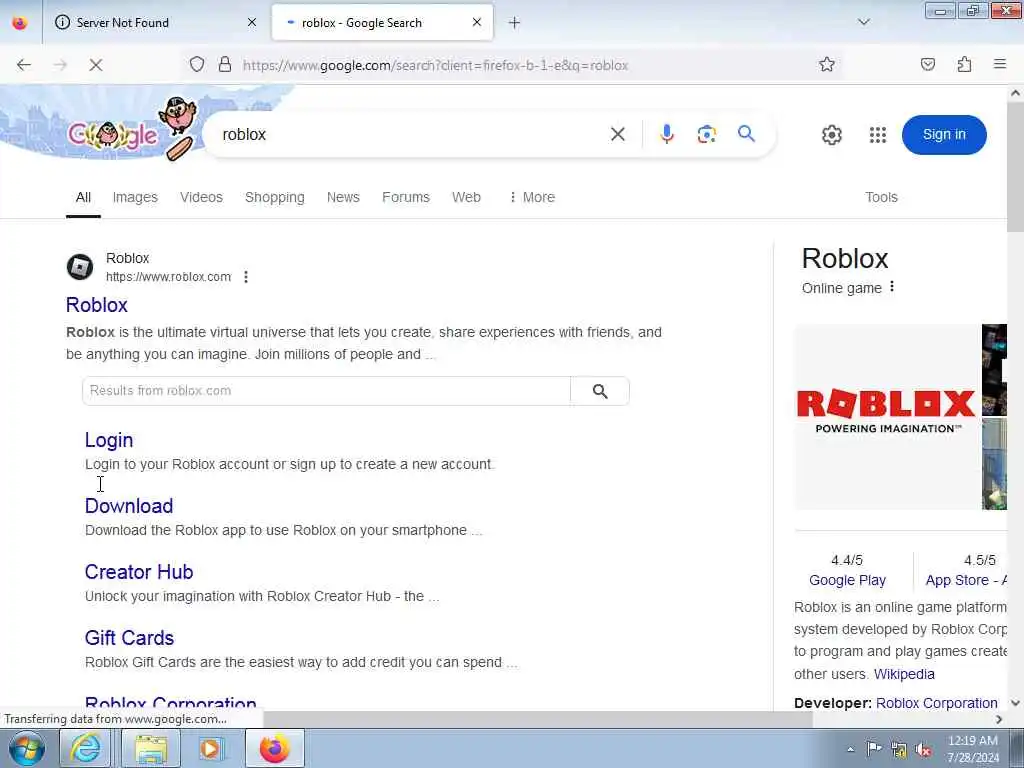Open the Google Play rating link
Image resolution: width=1024 pixels, height=768 pixels.
pos(847,580)
